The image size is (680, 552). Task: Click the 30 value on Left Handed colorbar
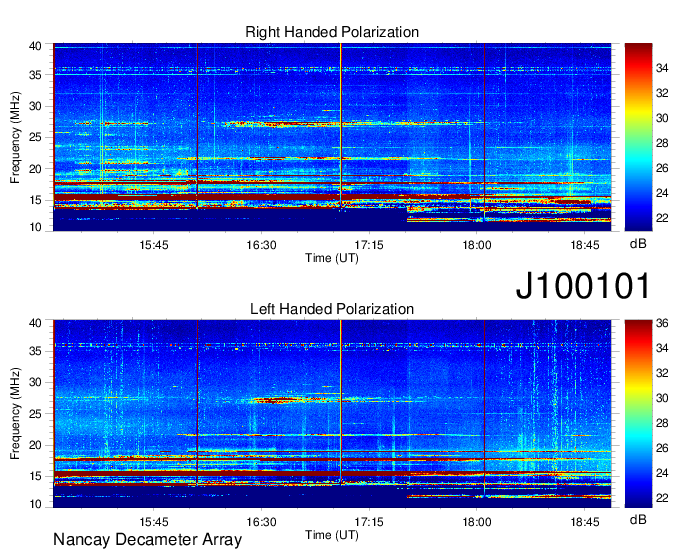(x=662, y=398)
